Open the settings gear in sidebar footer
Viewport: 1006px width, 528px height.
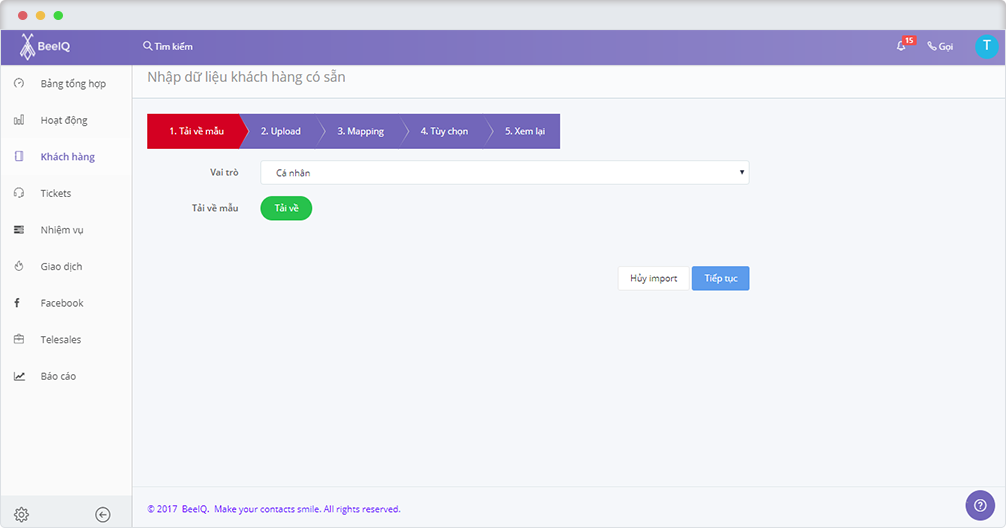pos(21,515)
